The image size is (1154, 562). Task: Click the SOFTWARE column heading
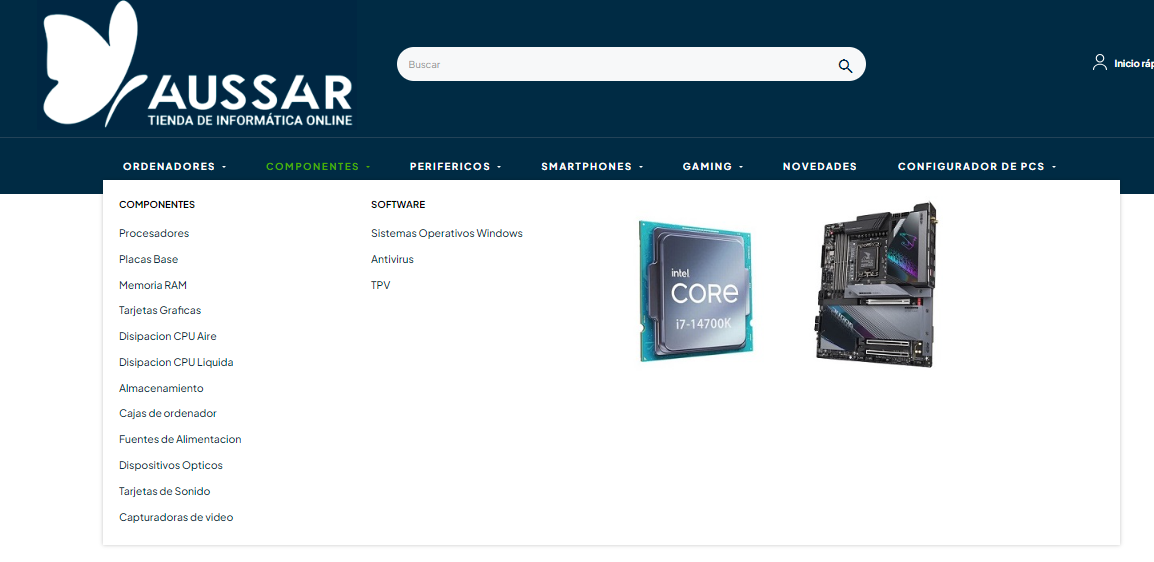pos(398,204)
